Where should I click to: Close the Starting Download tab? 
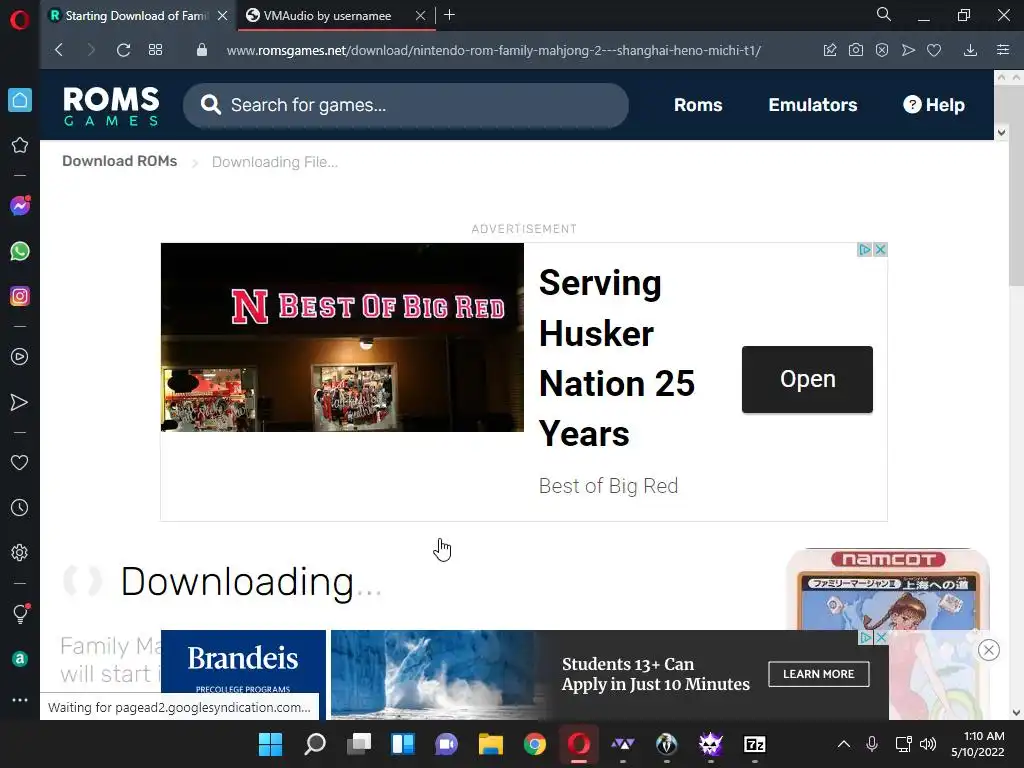click(223, 16)
